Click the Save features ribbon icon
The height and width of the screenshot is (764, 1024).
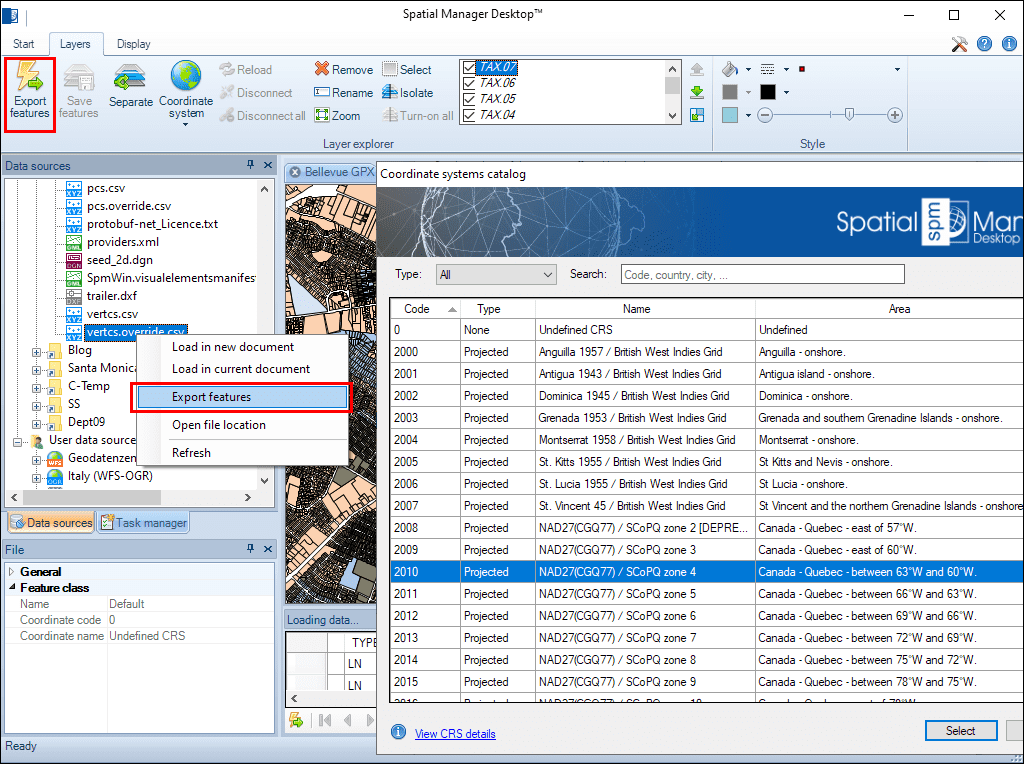tap(78, 89)
